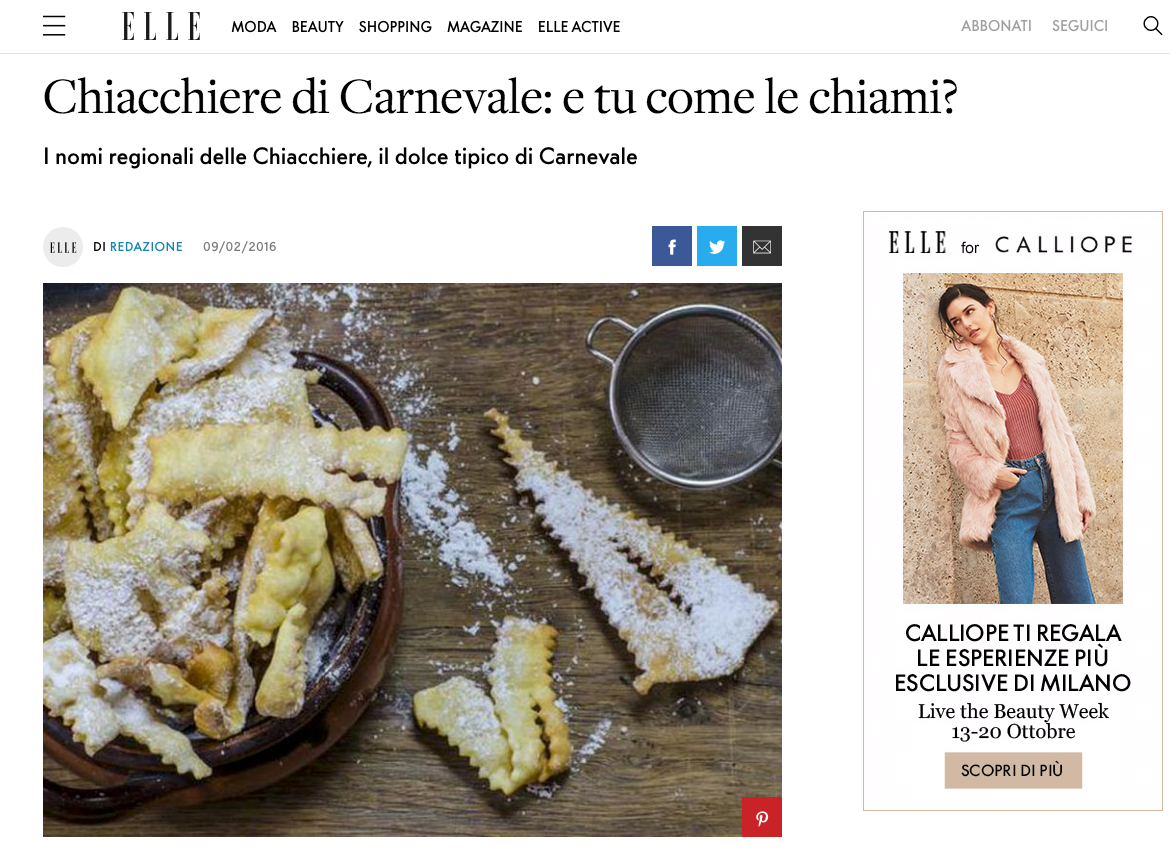The image size is (1170, 853).
Task: Click the main chiacchiere article photo
Action: point(412,560)
